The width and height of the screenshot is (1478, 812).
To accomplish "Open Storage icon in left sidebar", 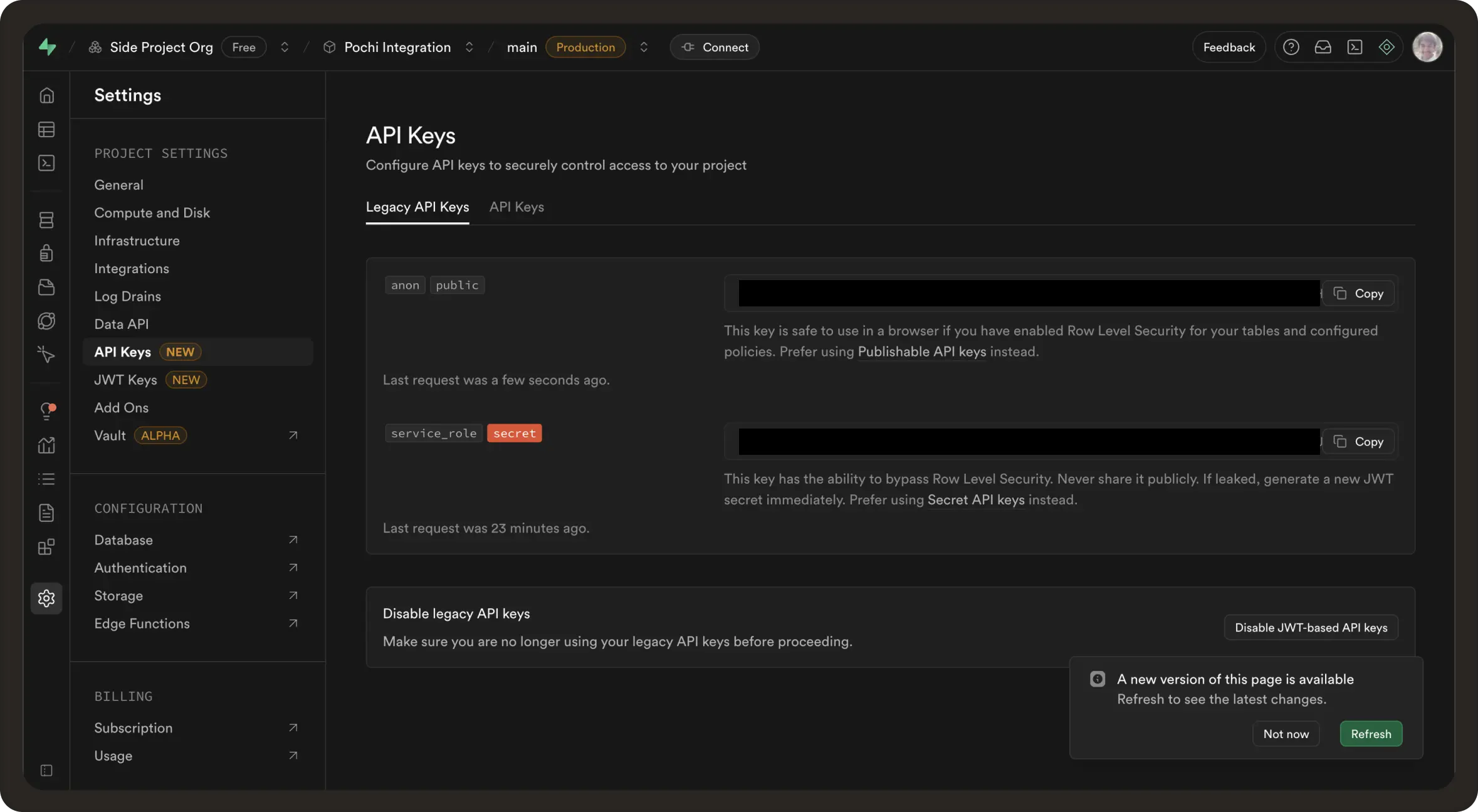I will point(46,287).
